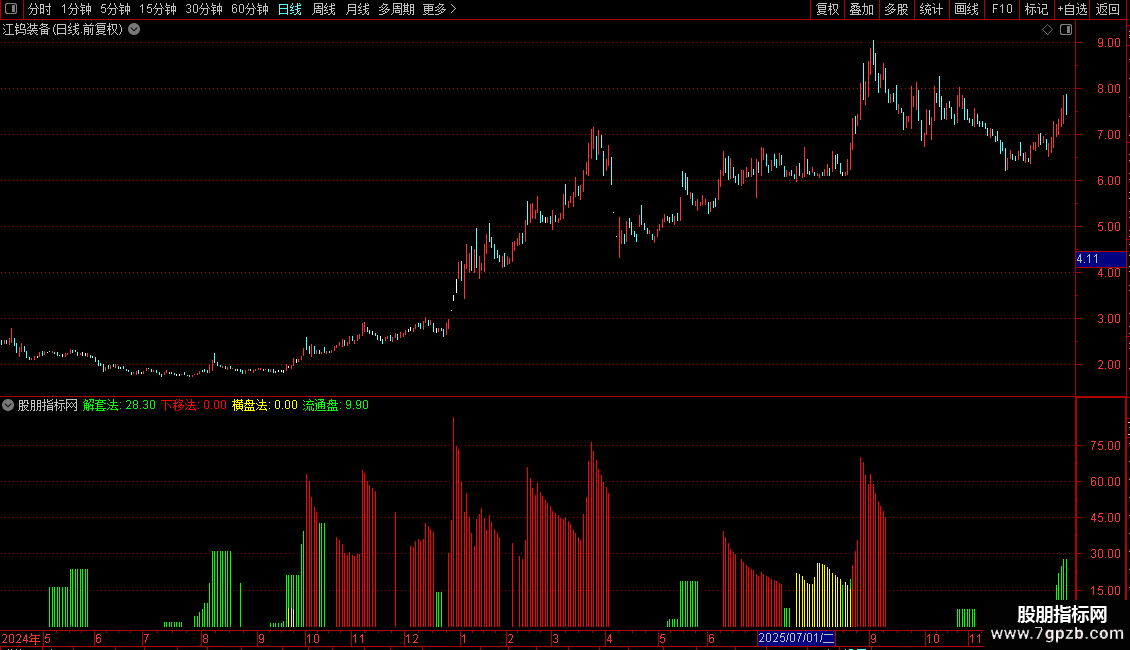Click 返回 to go back
Image resolution: width=1130 pixels, height=650 pixels.
coord(1108,9)
